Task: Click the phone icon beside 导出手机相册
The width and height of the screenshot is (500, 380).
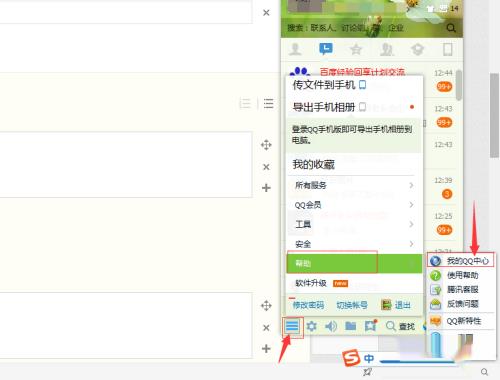Action: pyautogui.click(x=362, y=107)
